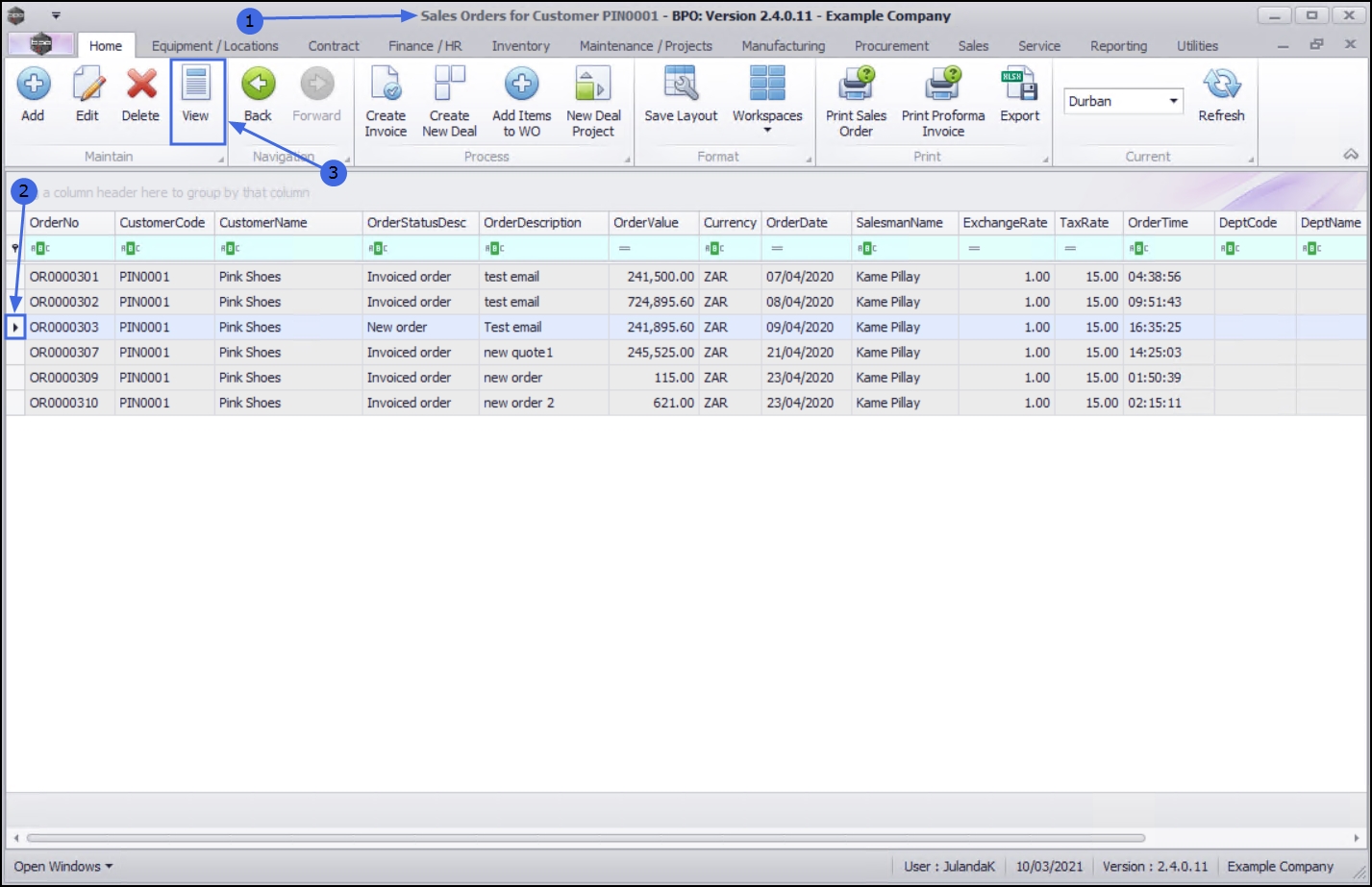The height and width of the screenshot is (887, 1372).
Task: Open the Manufacturing tab
Action: pyautogui.click(x=784, y=46)
